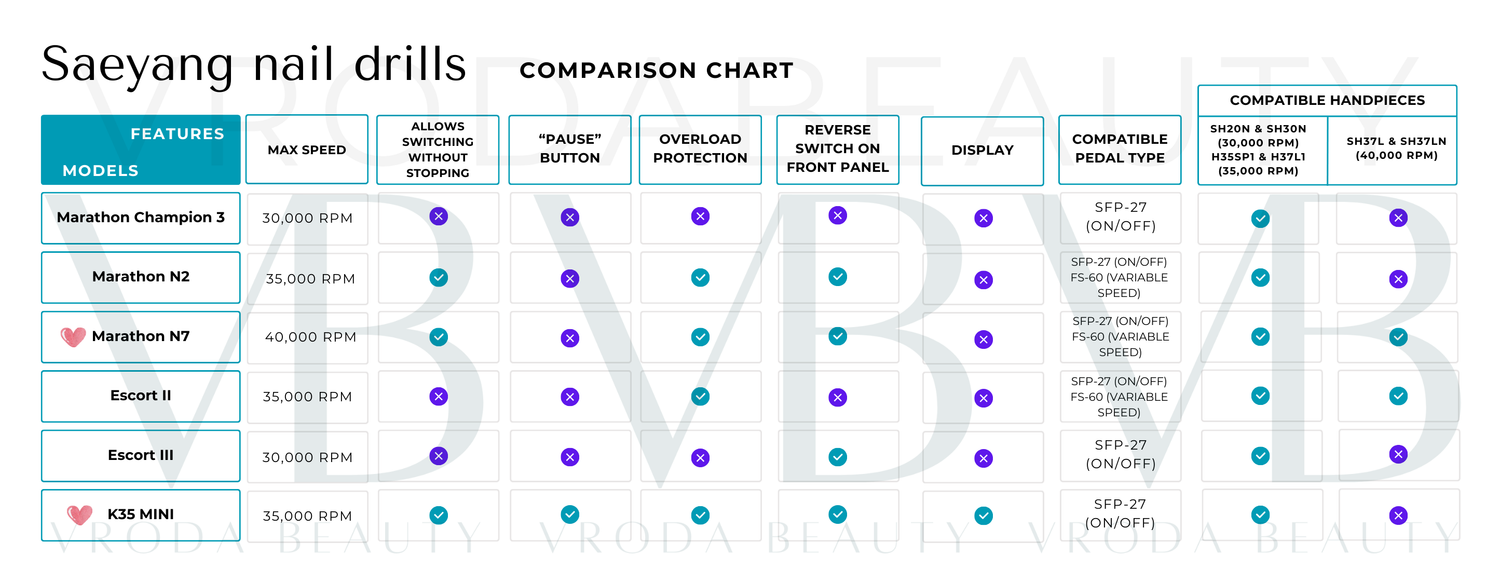Click Marathon N7's 40,000 RPM speed cell
Image resolution: width=1500 pixels, height=583 pixels.
coord(310,337)
